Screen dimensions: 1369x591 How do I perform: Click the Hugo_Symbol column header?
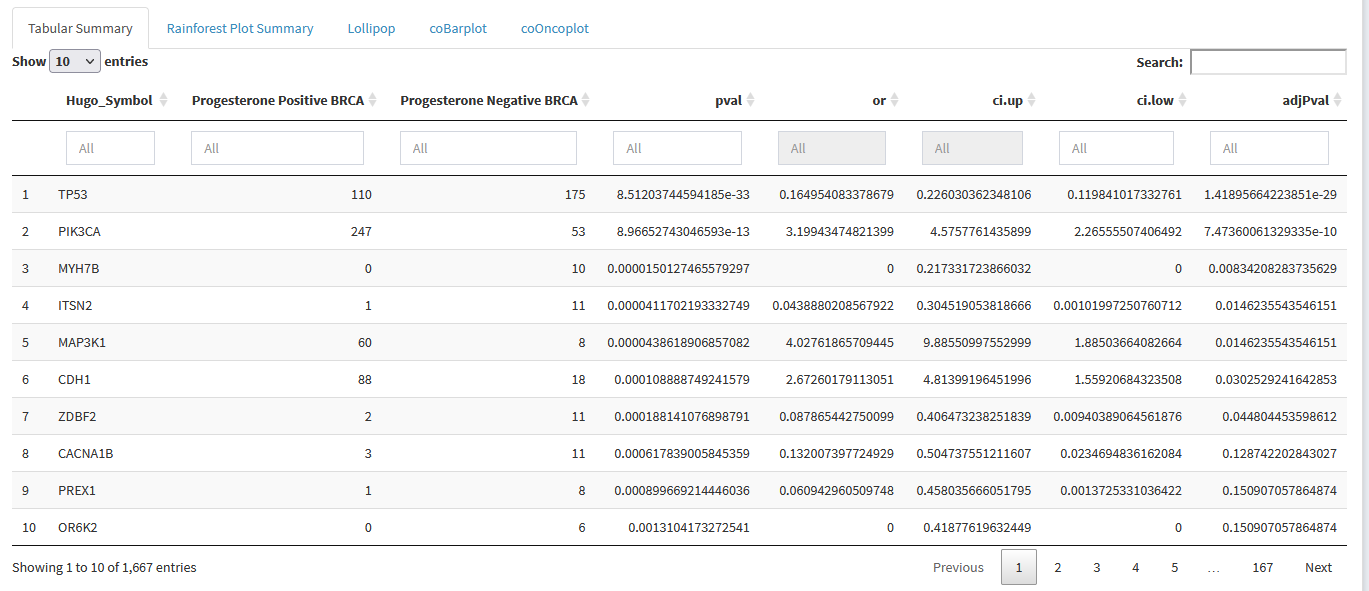(109, 100)
